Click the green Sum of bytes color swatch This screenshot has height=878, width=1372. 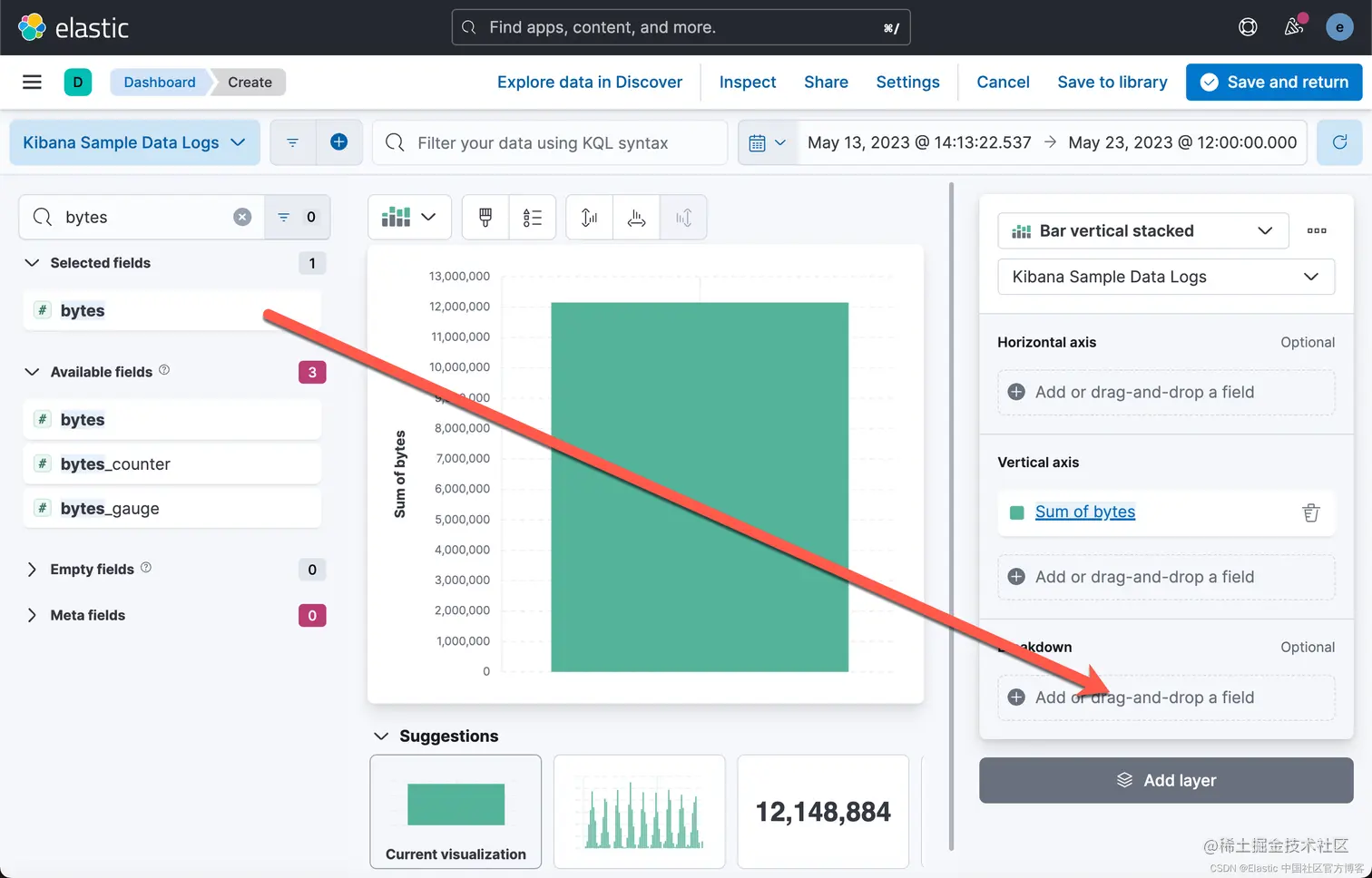(1016, 512)
